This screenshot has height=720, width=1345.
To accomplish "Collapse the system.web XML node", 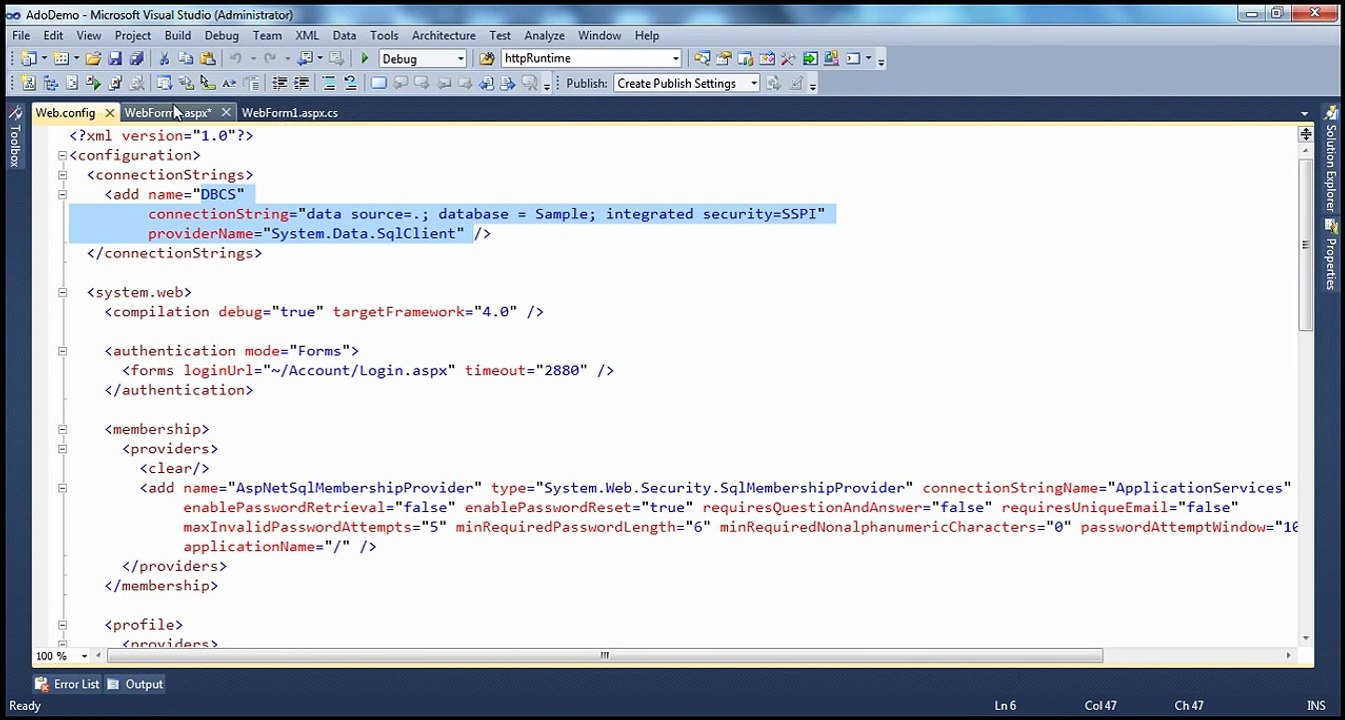I will tap(62, 292).
